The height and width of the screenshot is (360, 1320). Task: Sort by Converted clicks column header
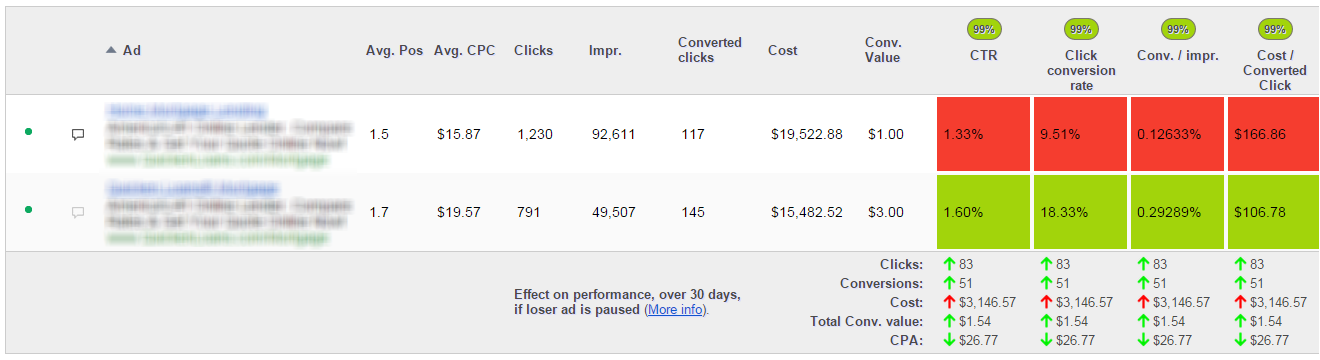coord(710,50)
